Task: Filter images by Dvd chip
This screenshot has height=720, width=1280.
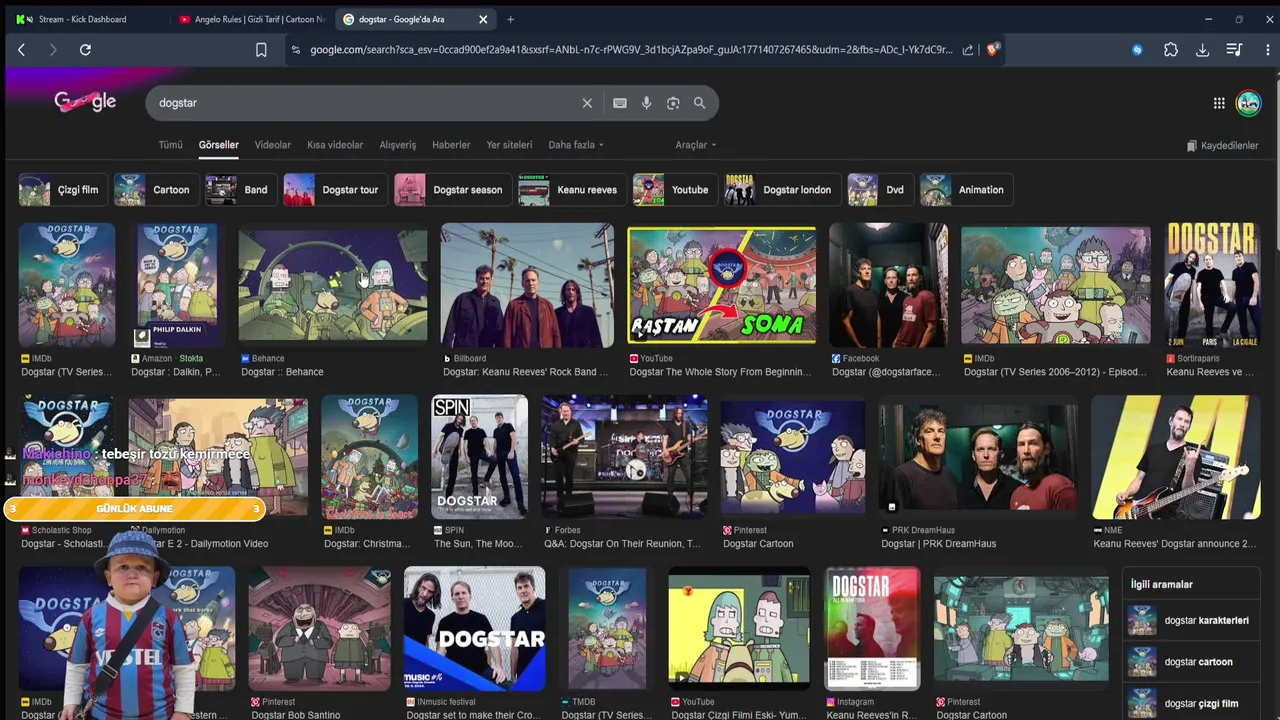Action: 880,190
